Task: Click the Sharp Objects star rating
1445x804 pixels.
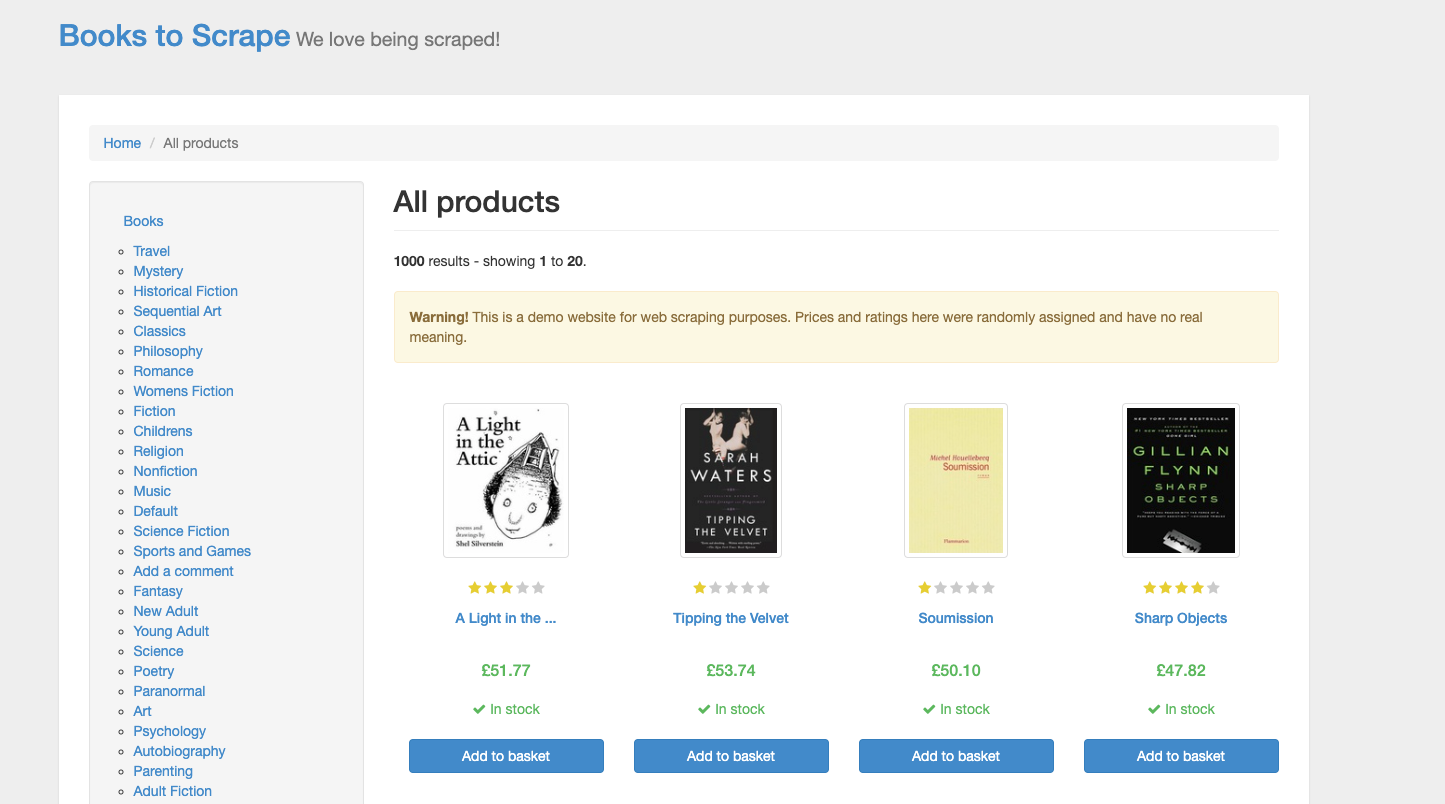Action: click(x=1181, y=588)
